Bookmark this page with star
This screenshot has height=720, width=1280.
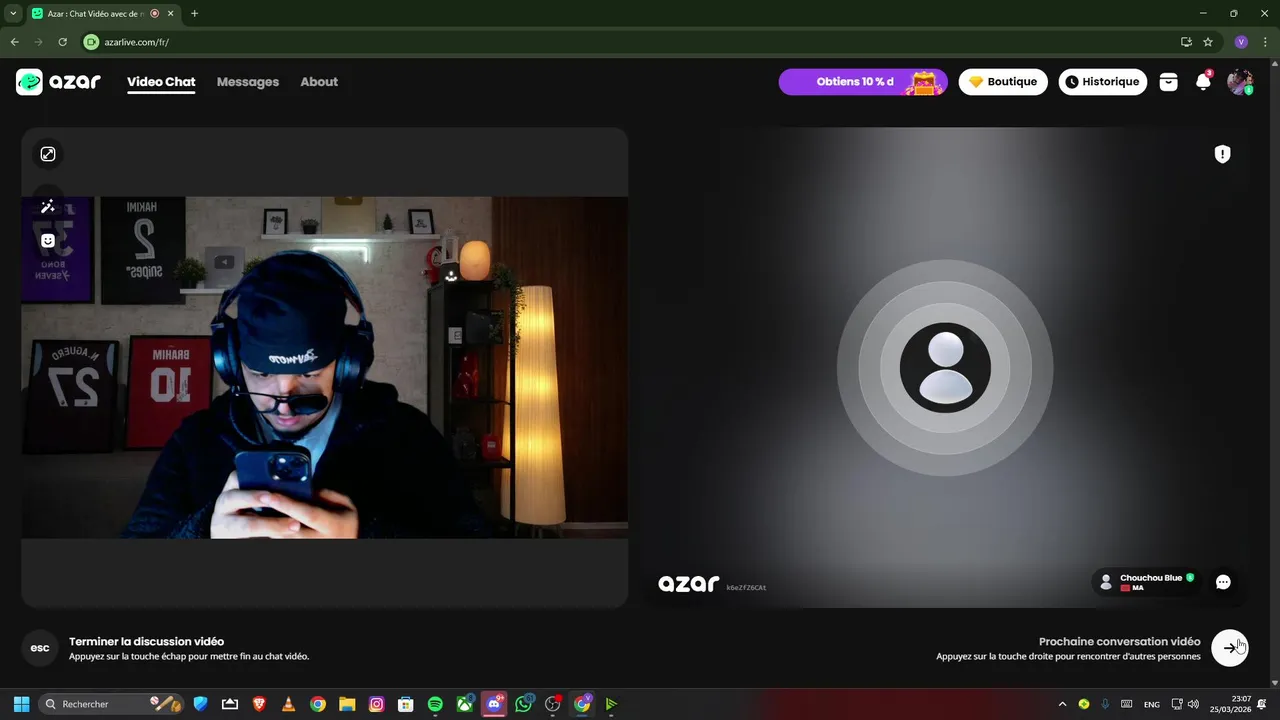(x=1208, y=42)
